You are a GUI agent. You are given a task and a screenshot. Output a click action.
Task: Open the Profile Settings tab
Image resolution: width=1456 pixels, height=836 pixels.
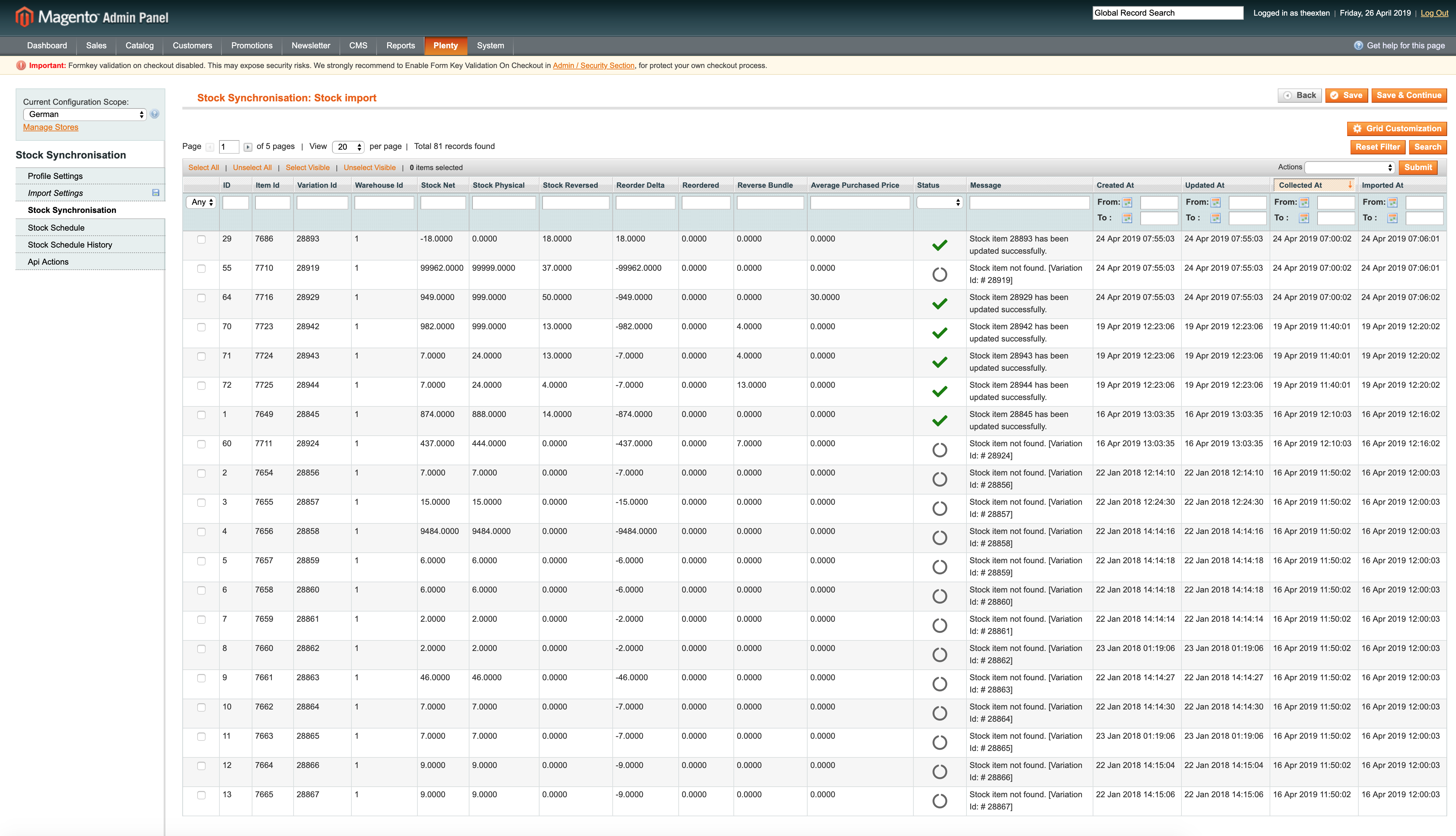[x=90, y=176]
